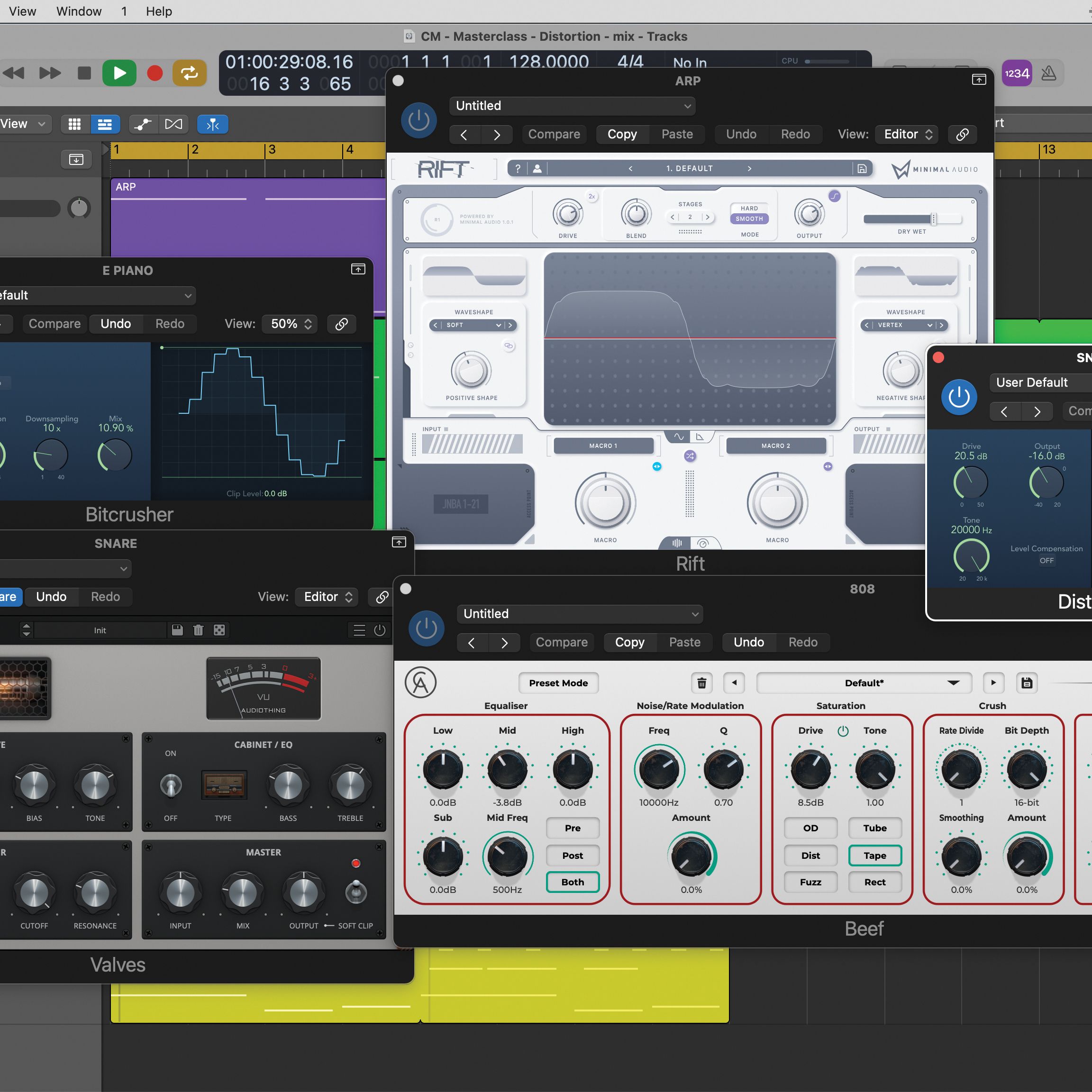Select HARD mode in Rift

click(749, 208)
